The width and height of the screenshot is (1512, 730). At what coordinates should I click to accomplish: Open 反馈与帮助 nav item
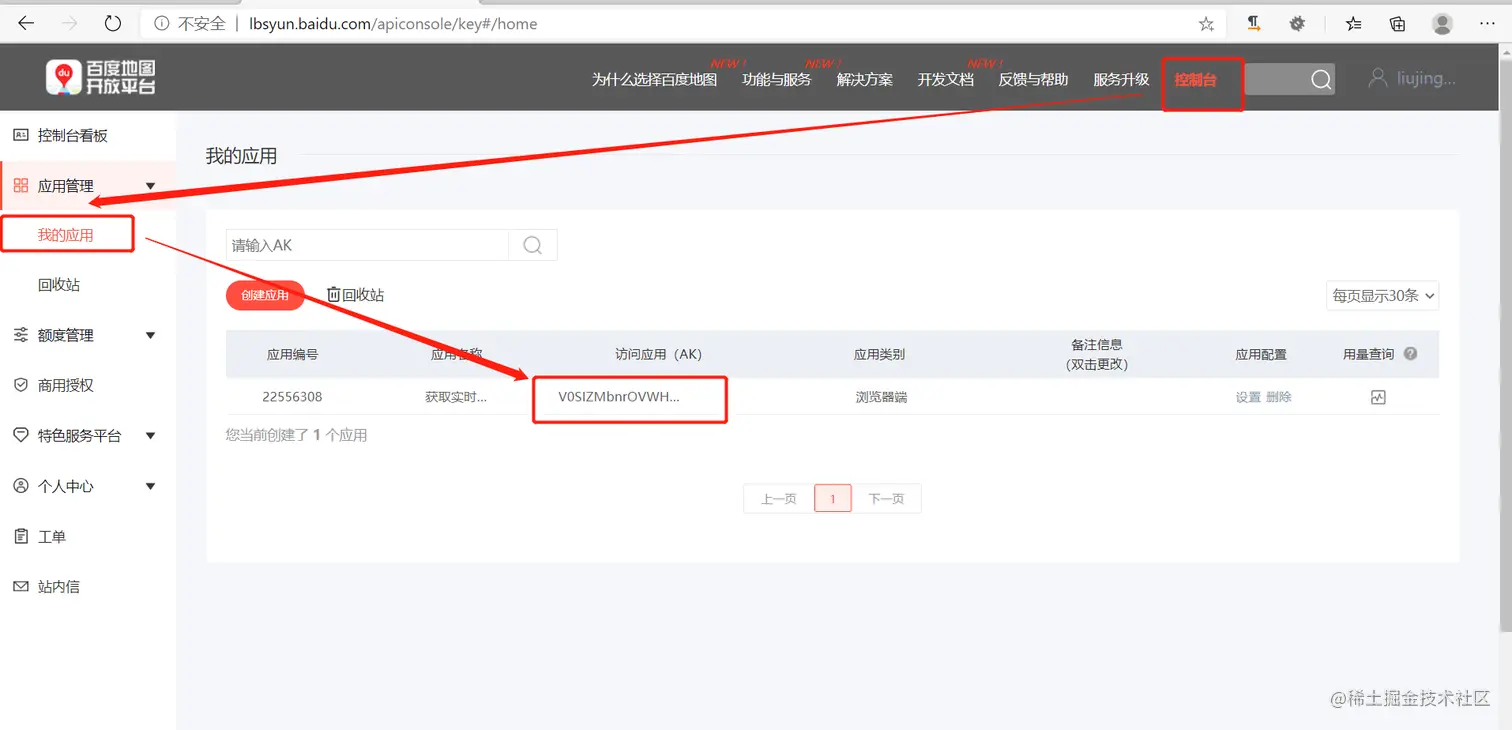[x=1033, y=79]
